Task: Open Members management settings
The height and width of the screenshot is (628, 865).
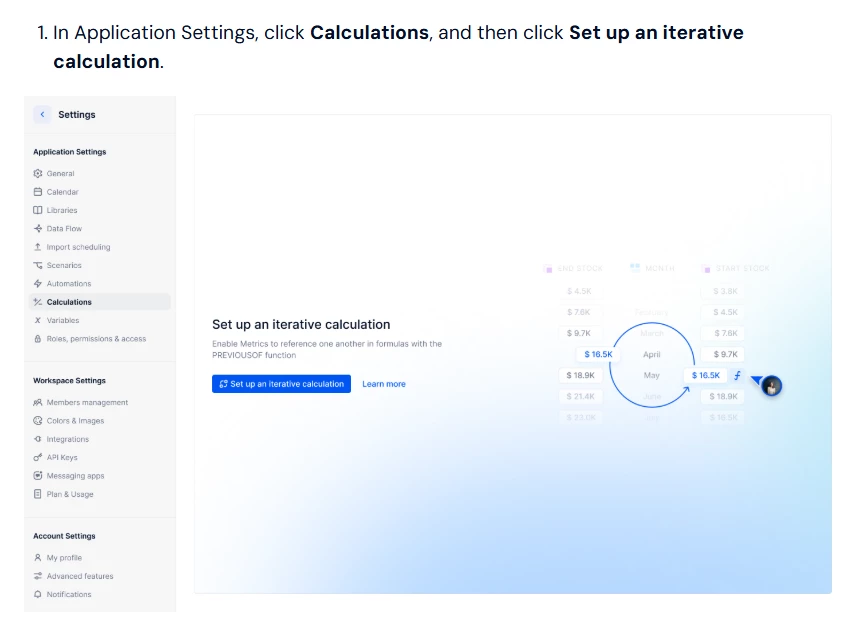Action: click(x=87, y=403)
